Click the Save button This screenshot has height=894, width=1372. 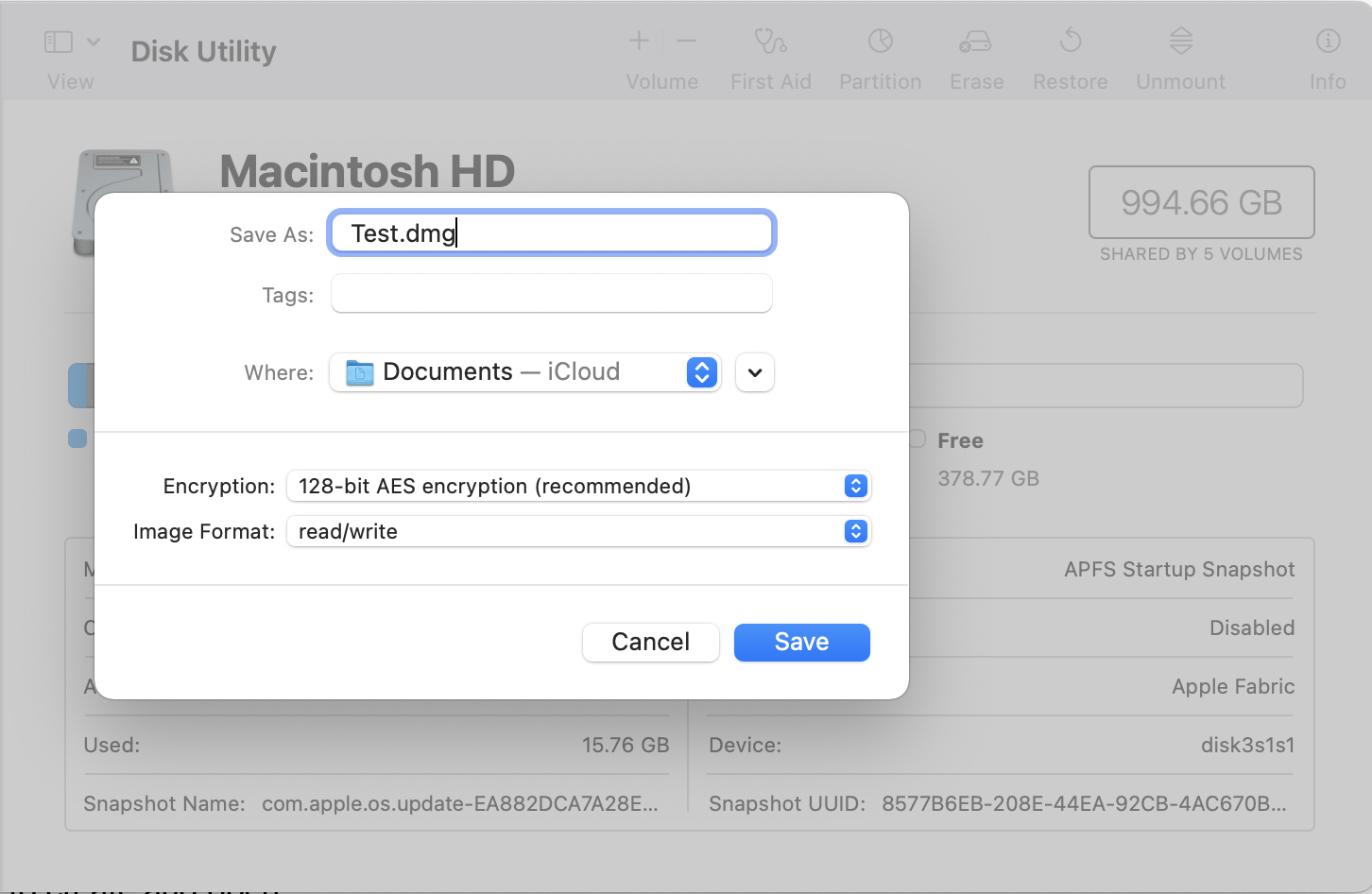[801, 643]
